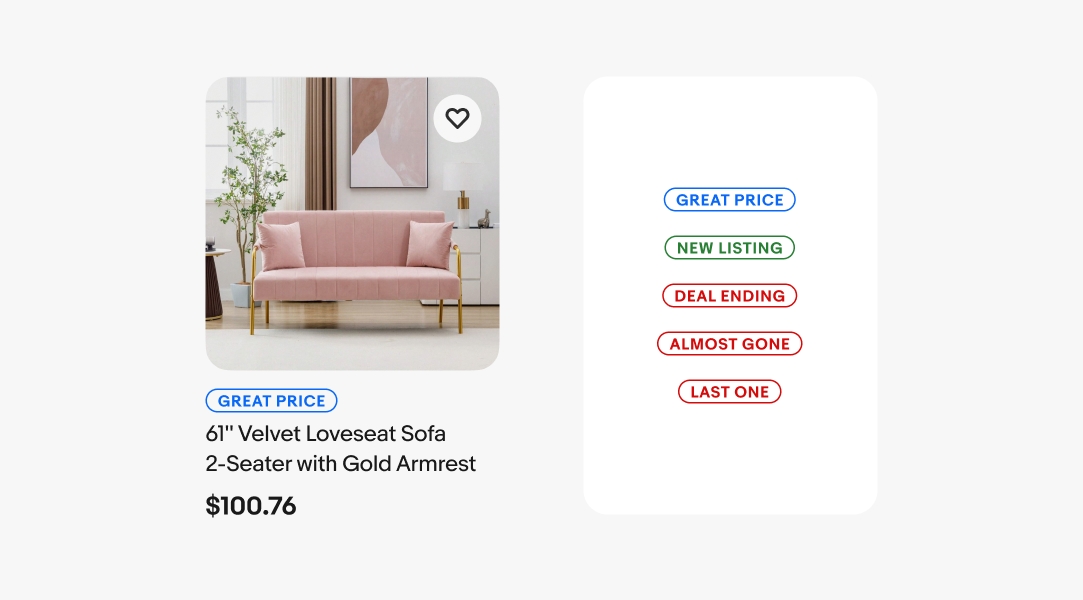Click the sofa's pink seat cushion
This screenshot has width=1083, height=600.
click(x=355, y=283)
